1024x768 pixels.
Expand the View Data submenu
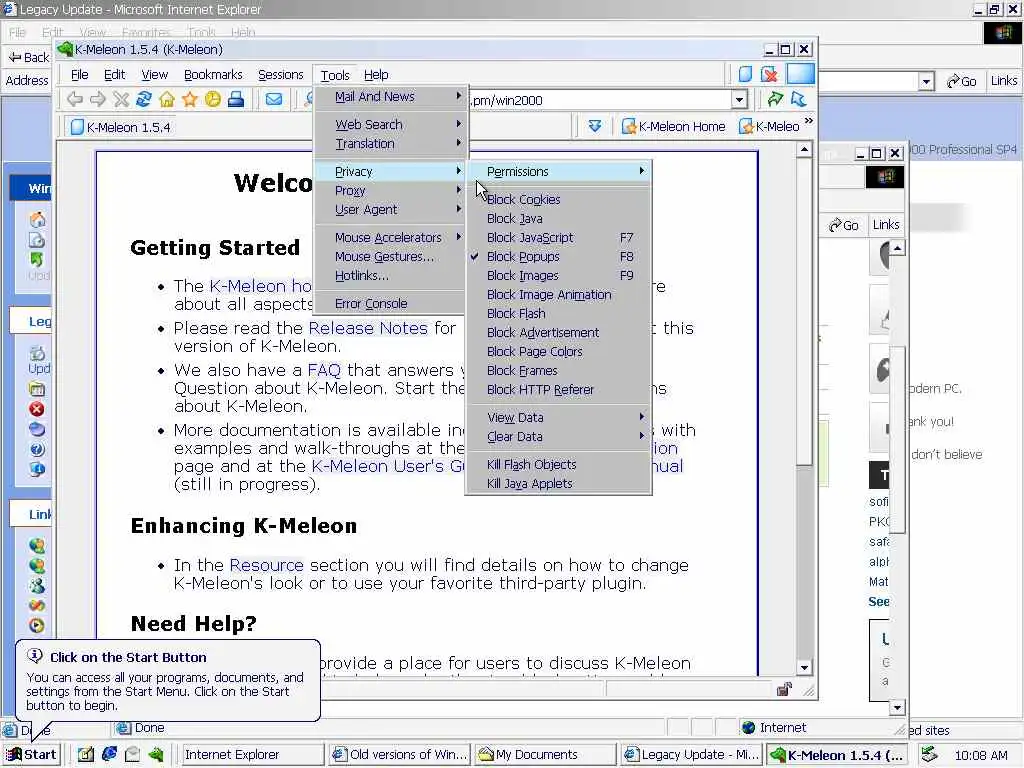558,417
